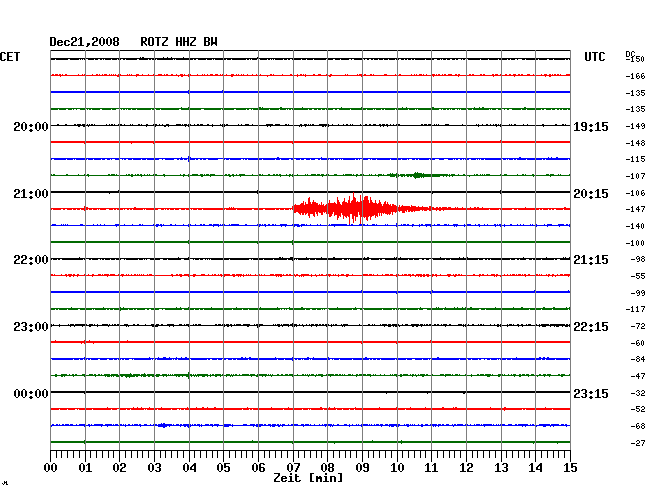Click the DC value -68
The width and height of the screenshot is (650, 494).
click(638, 426)
